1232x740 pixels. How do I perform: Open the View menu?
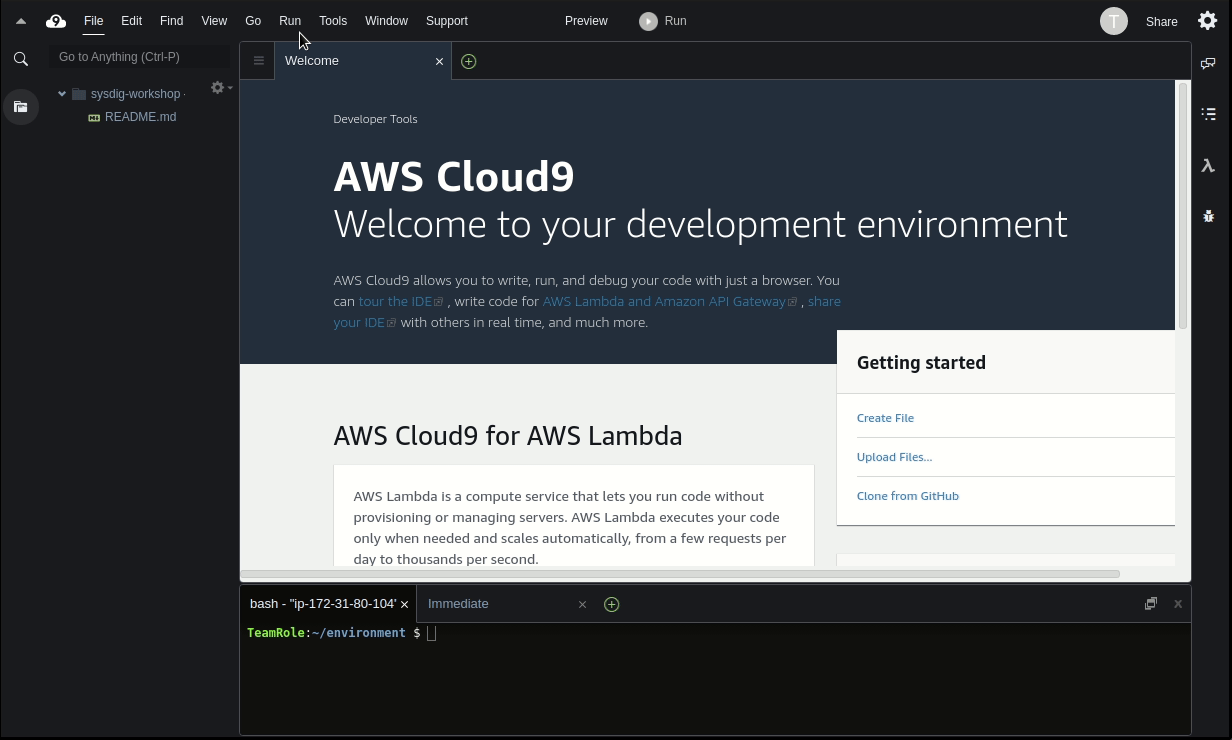point(214,21)
